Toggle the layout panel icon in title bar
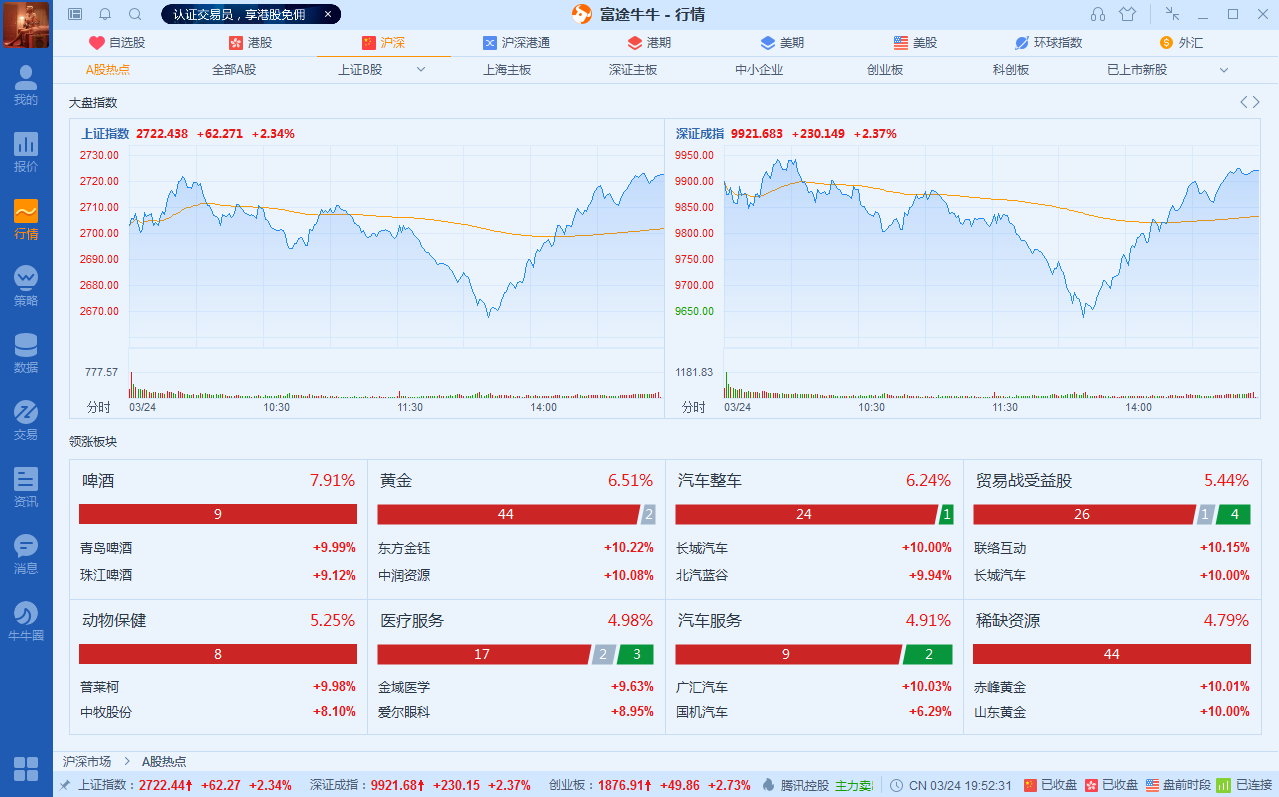Screen dimensions: 1279x797 click(x=75, y=14)
